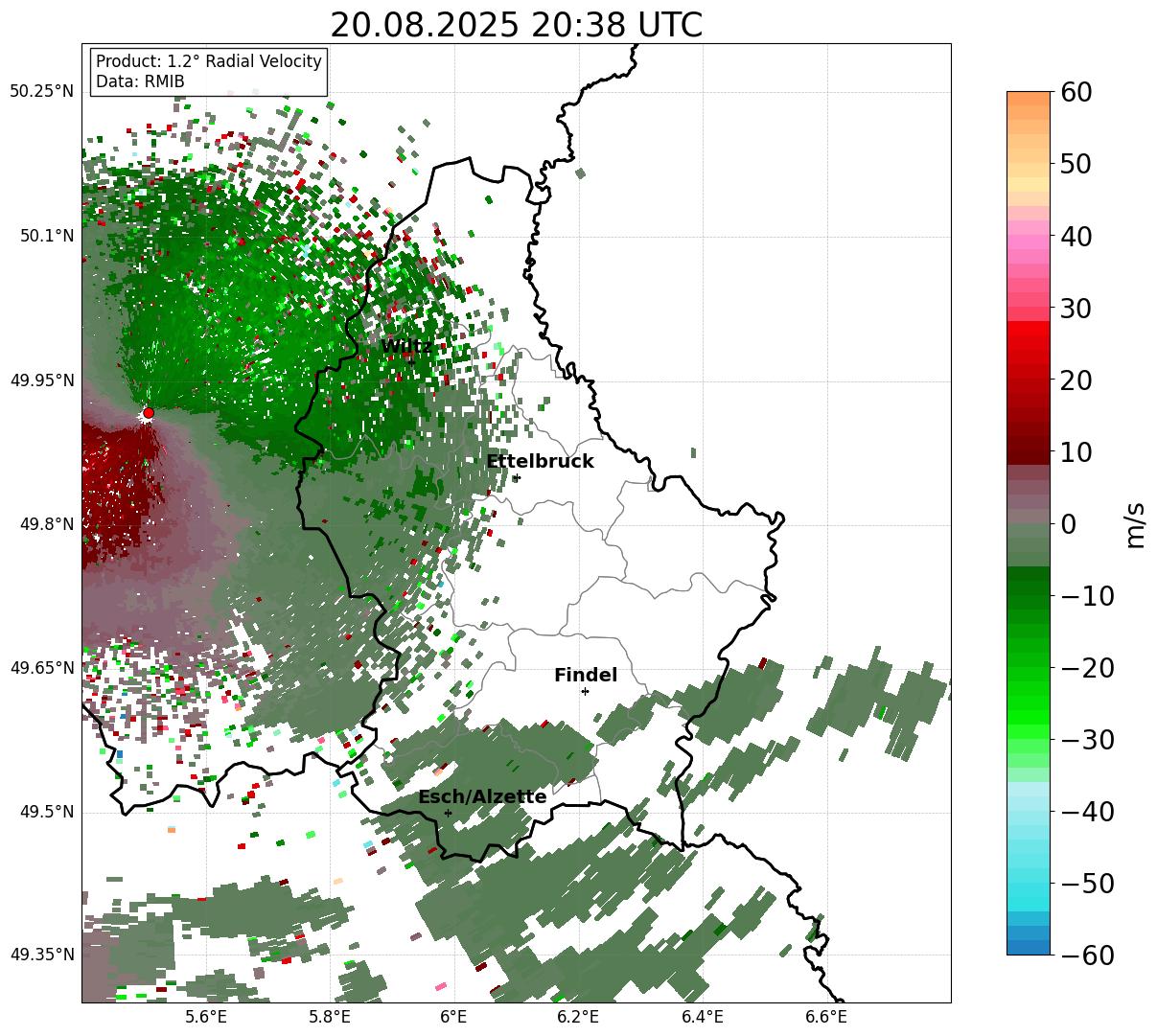Click the colorbar 'm/s' unit label

click(1136, 524)
